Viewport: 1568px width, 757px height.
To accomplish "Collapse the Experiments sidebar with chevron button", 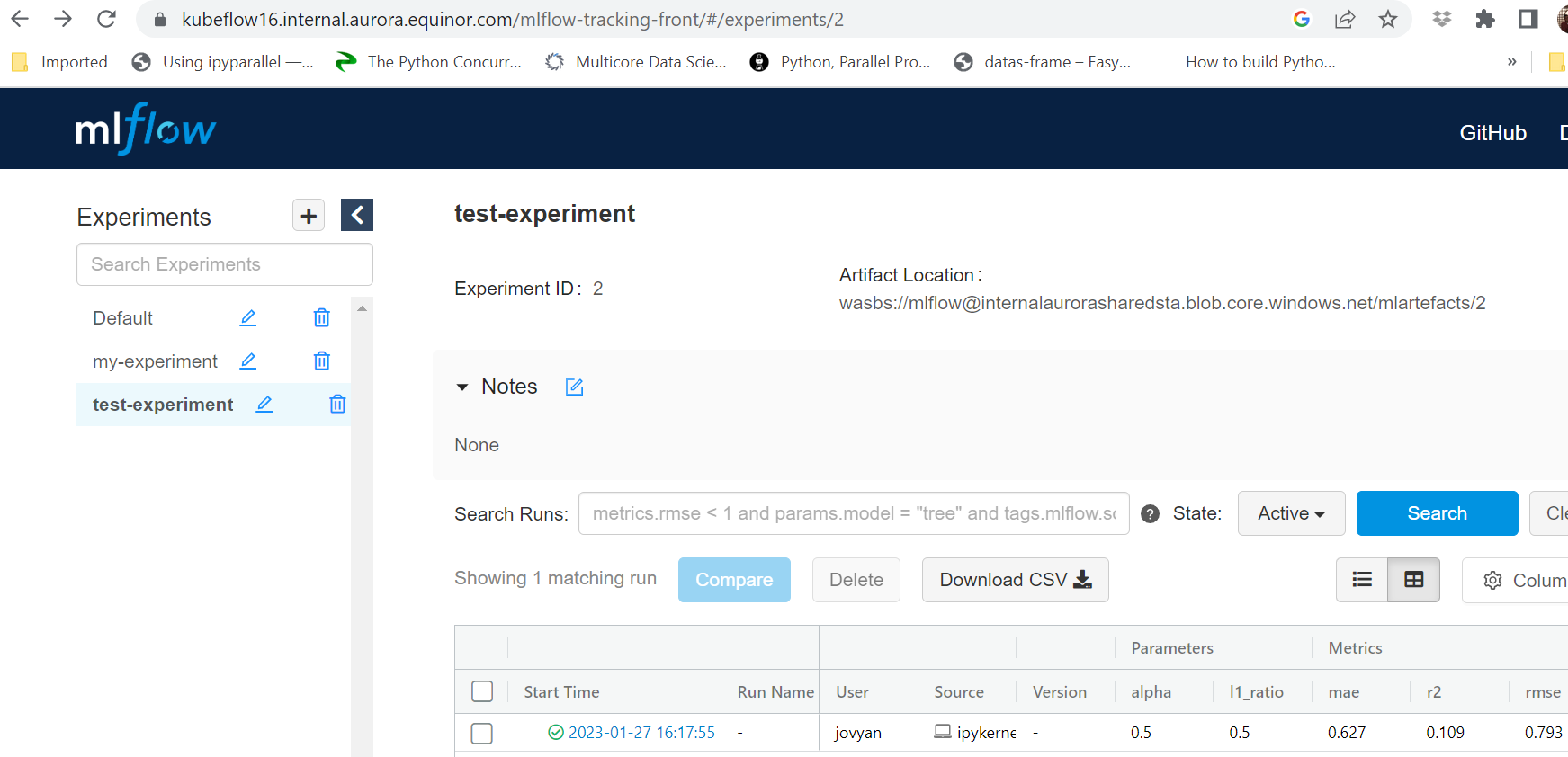I will [357, 216].
